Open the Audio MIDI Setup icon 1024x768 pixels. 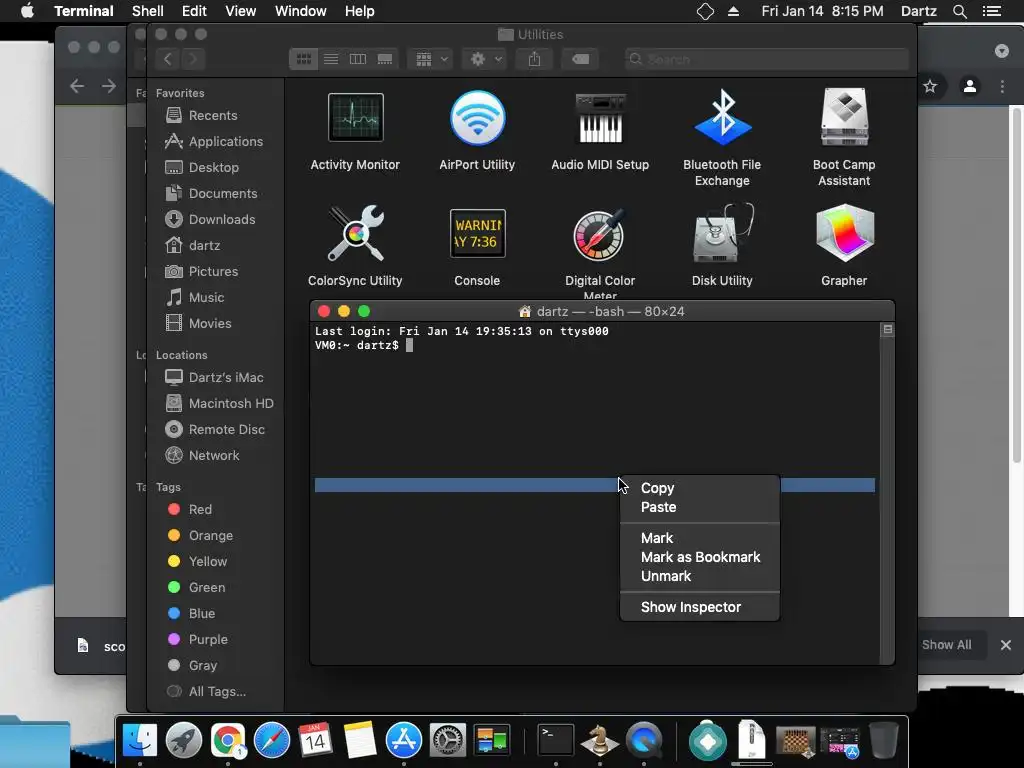coord(600,118)
